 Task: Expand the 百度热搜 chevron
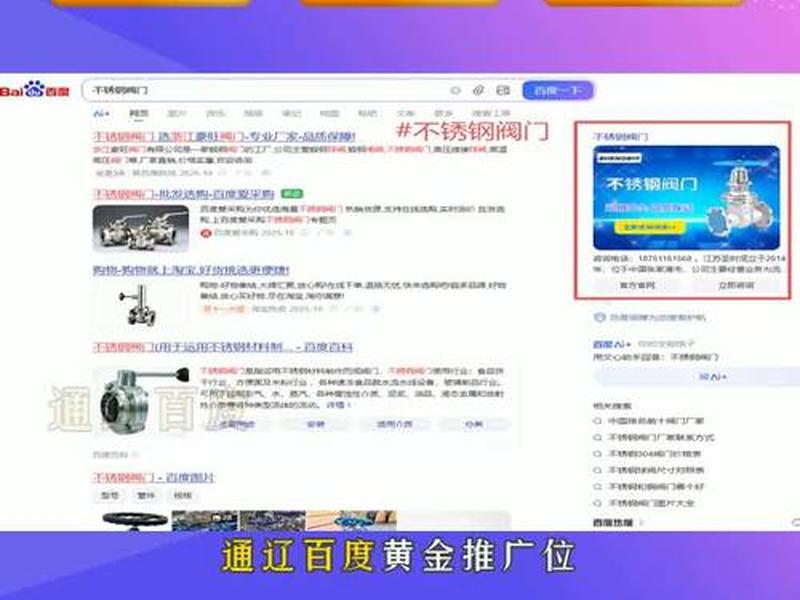click(x=642, y=522)
